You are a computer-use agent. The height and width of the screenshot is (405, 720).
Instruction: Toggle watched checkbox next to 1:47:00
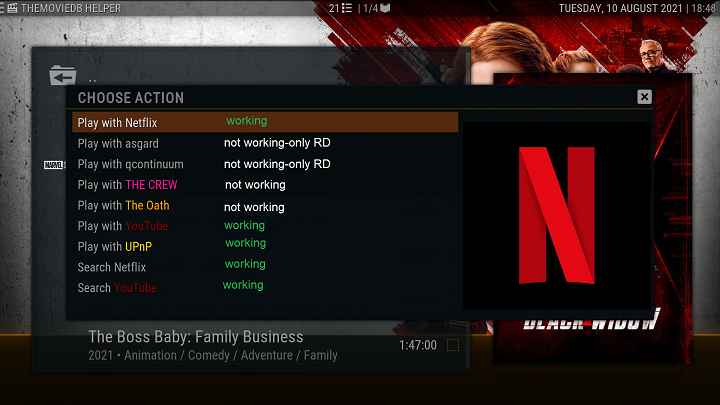tap(453, 345)
